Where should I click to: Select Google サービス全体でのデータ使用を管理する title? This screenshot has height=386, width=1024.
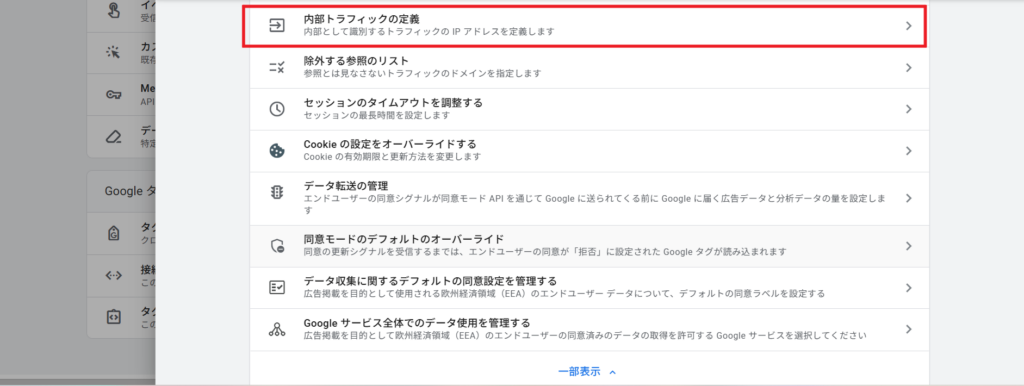pyautogui.click(x=417, y=323)
